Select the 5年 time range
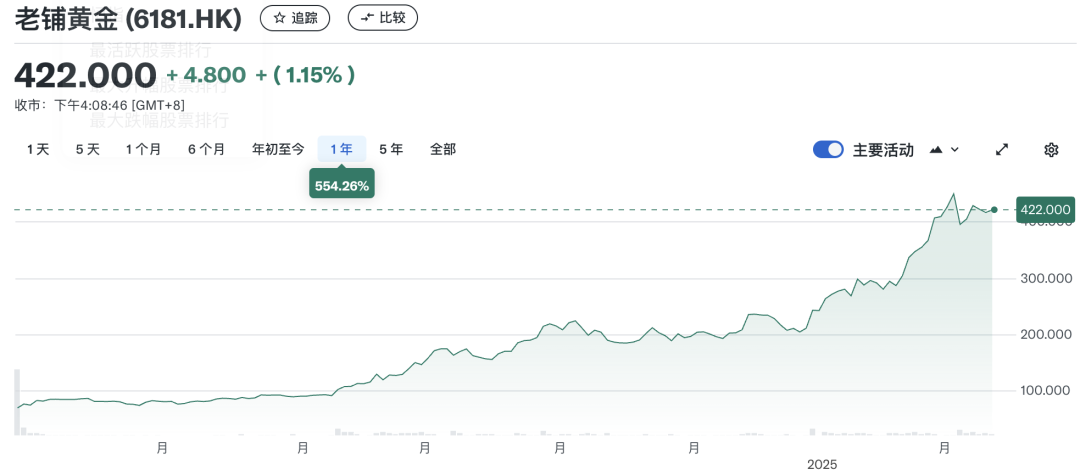This screenshot has width=1080, height=470. [x=391, y=150]
